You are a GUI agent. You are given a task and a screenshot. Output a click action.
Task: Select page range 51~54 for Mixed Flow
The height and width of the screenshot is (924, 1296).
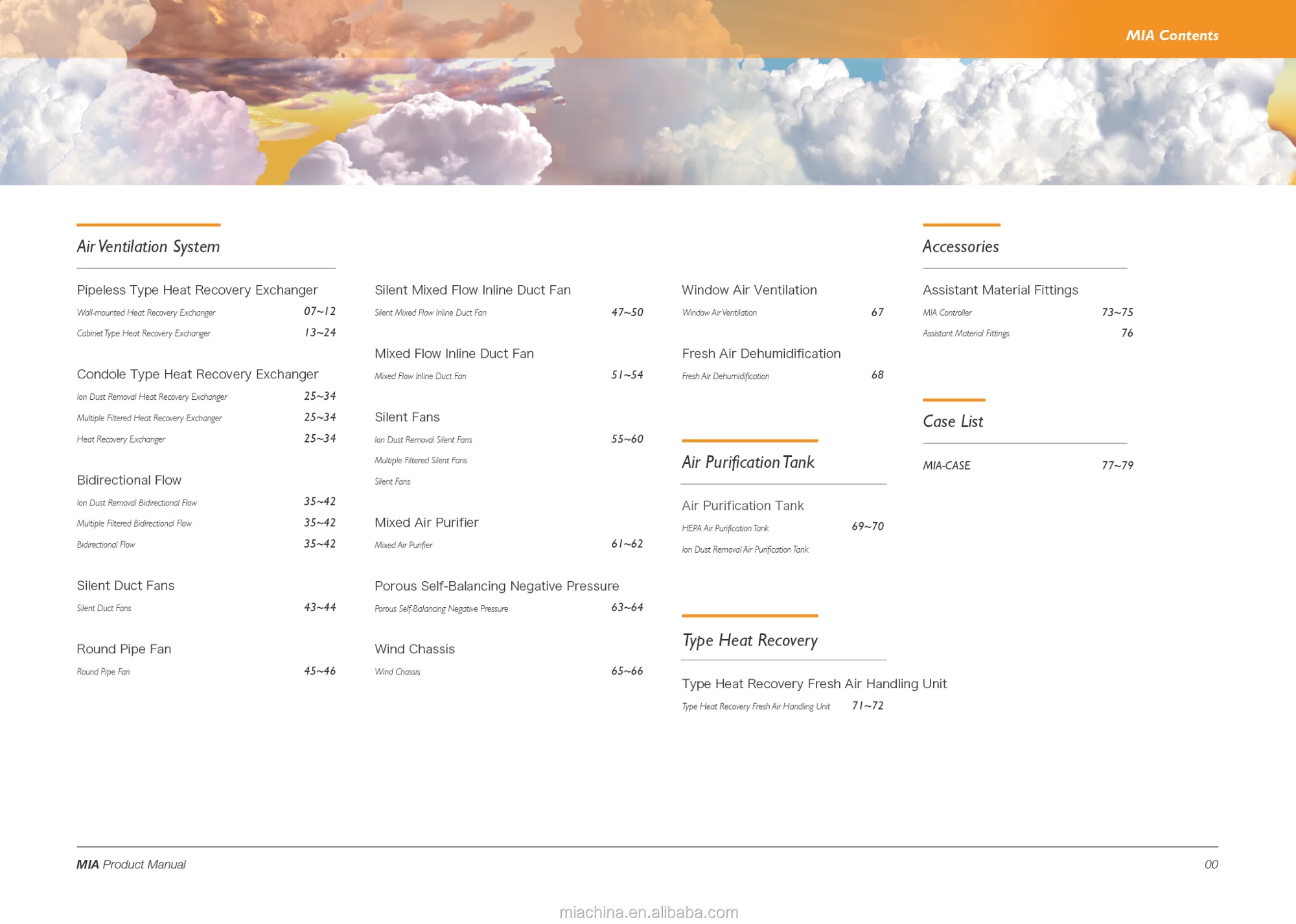pos(627,375)
